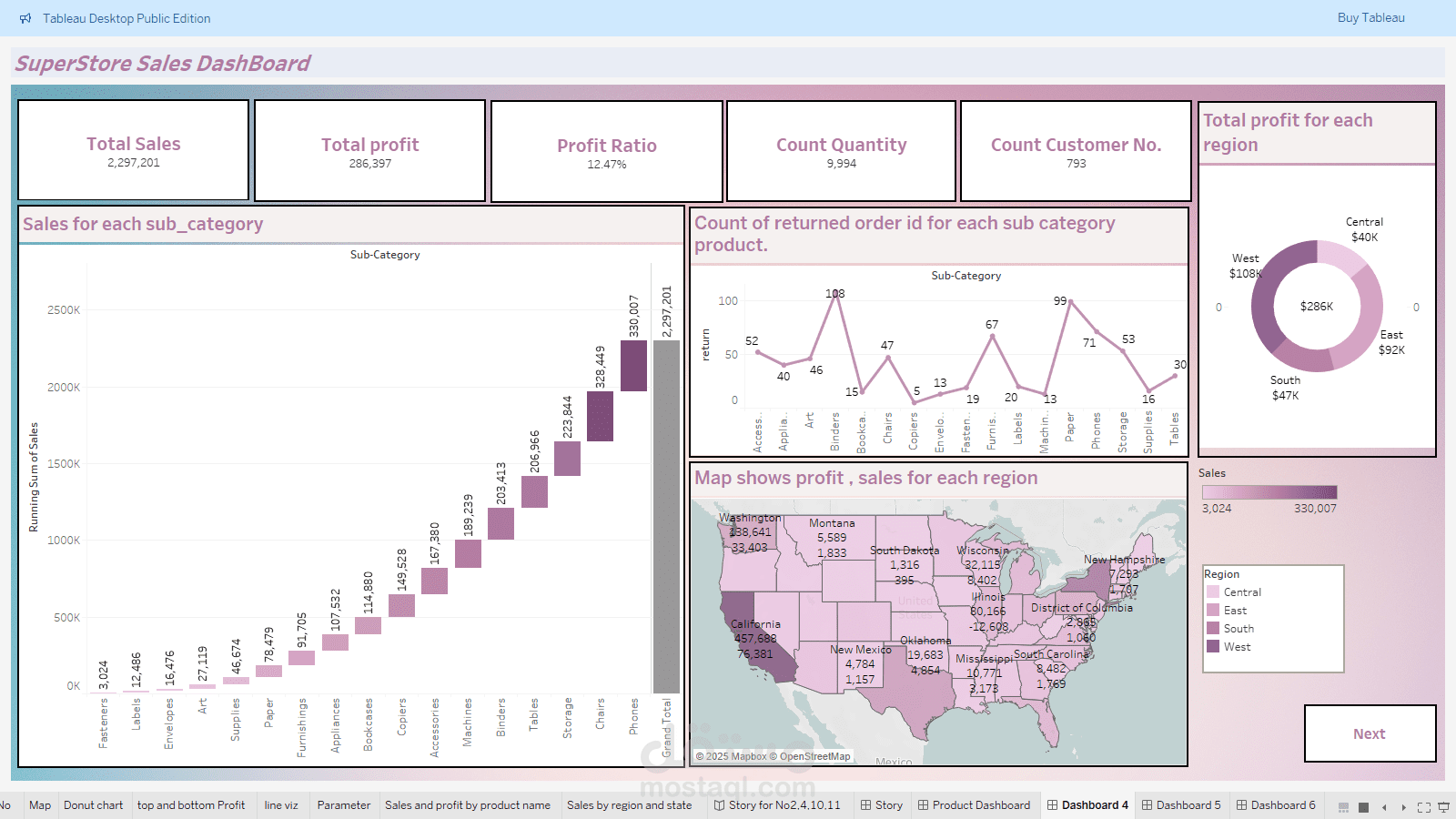This screenshot has width=1456, height=819.
Task: Show the filmstrip sheet view icon
Action: pyautogui.click(x=1344, y=807)
